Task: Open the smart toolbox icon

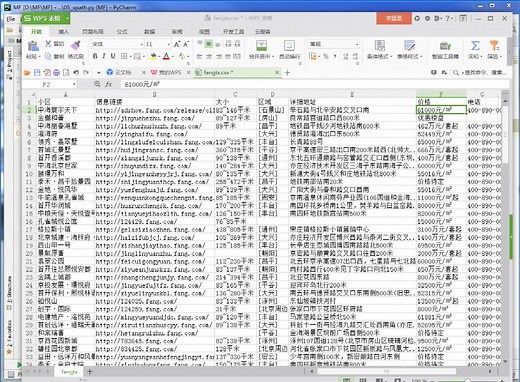Action: [445, 46]
